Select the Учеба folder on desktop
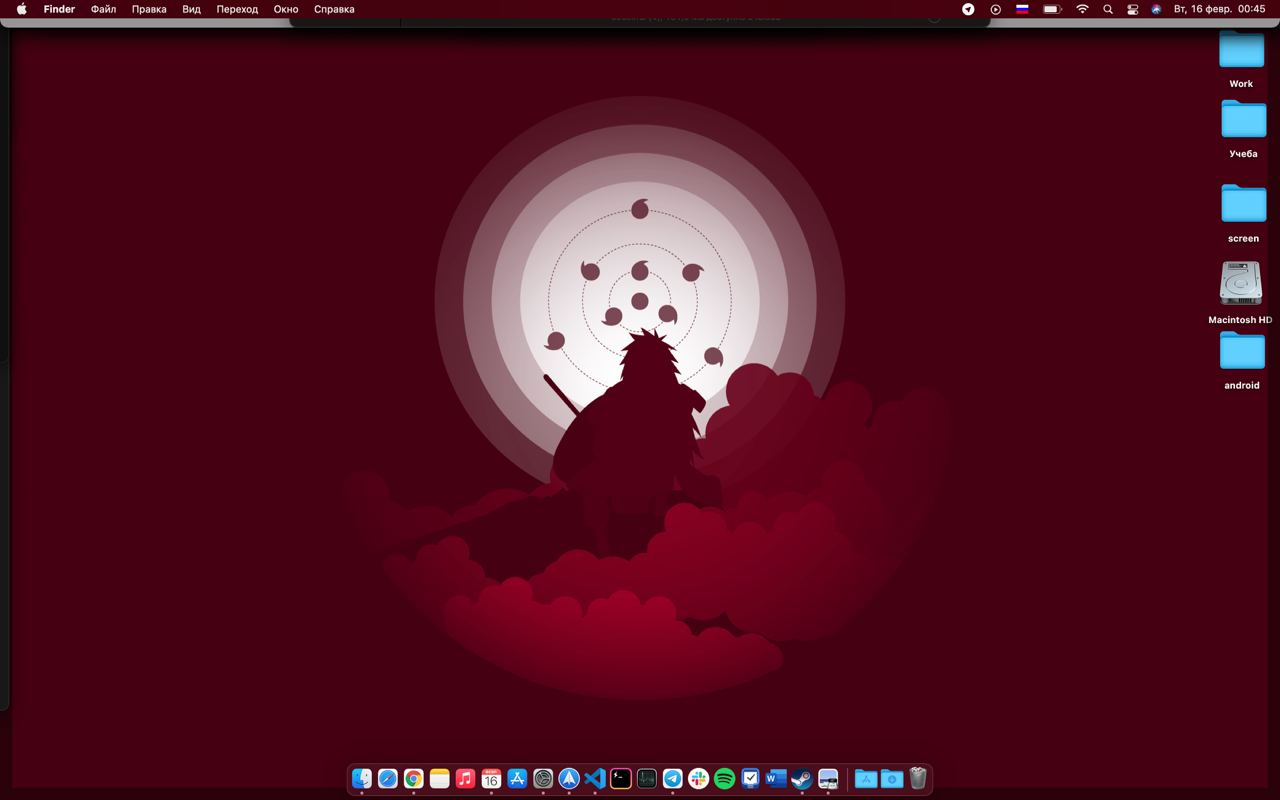Viewport: 1280px width, 800px height. tap(1243, 119)
